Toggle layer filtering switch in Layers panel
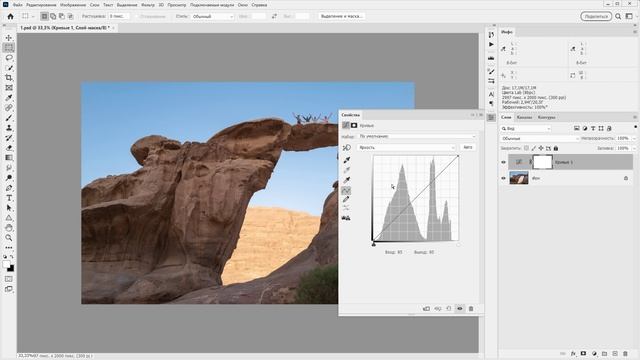 pyautogui.click(x=636, y=127)
